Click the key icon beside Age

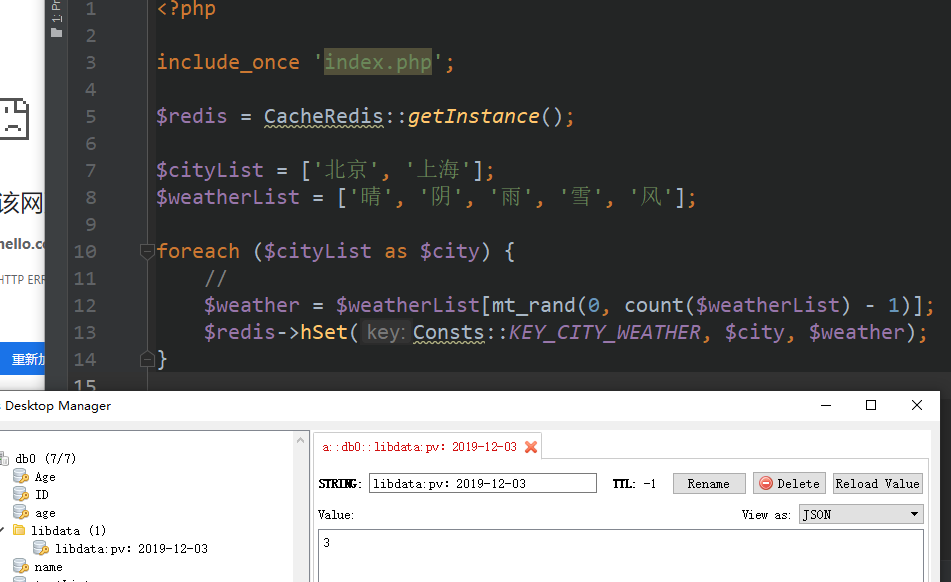click(21, 477)
